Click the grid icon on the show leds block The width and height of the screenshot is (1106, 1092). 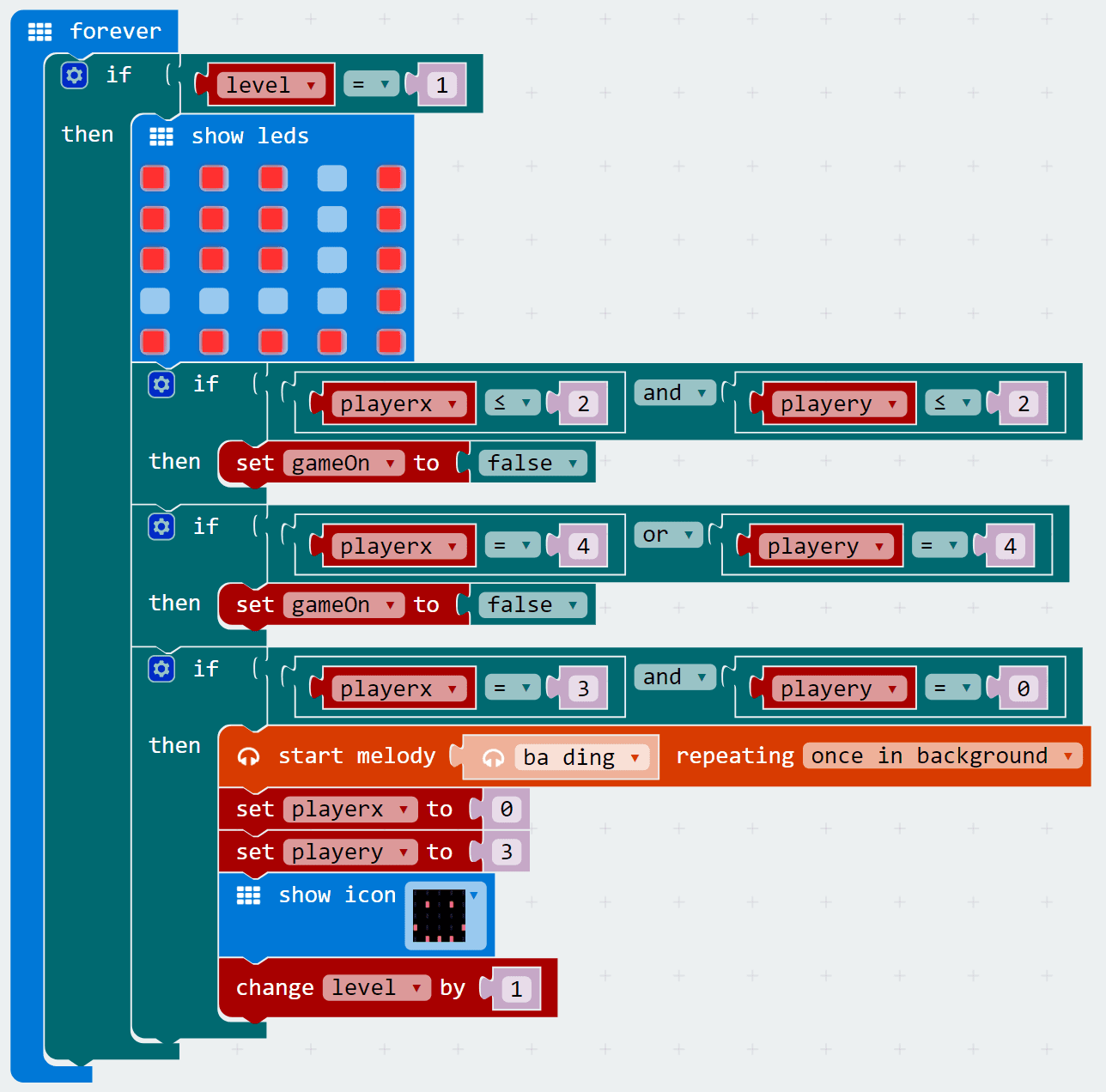(161, 136)
